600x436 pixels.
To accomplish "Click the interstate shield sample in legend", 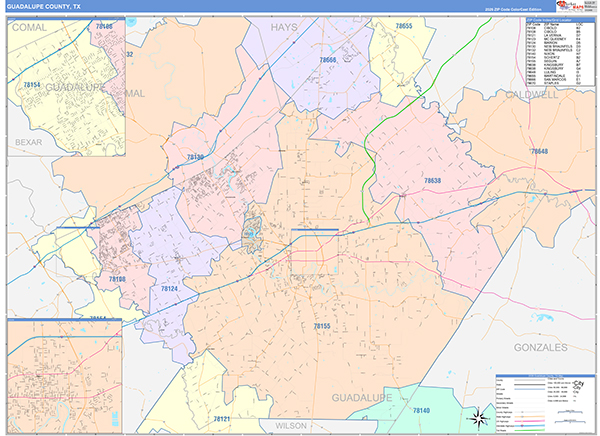I will (522, 426).
